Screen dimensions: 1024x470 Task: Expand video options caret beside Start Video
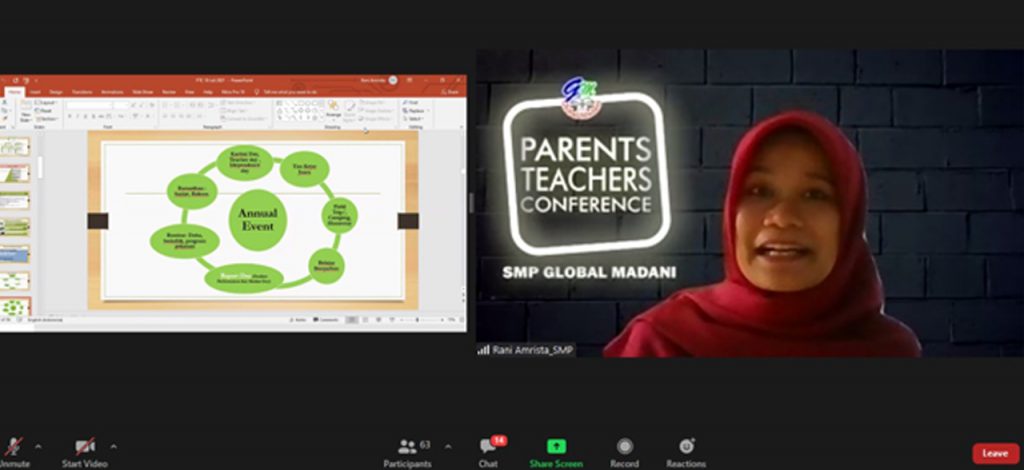(x=114, y=447)
